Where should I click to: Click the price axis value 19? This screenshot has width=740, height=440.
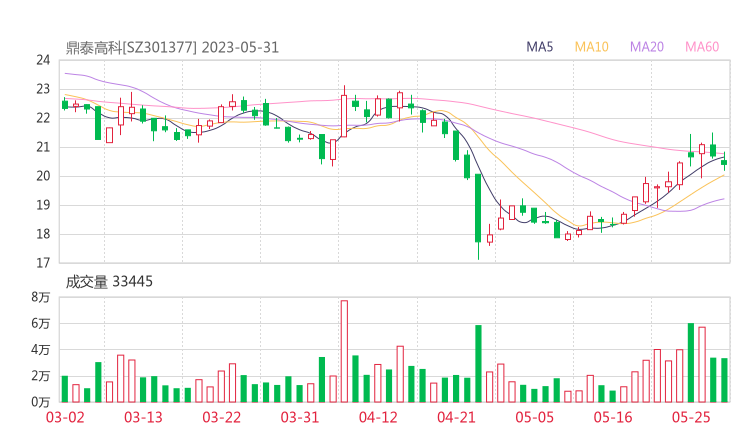[43, 205]
